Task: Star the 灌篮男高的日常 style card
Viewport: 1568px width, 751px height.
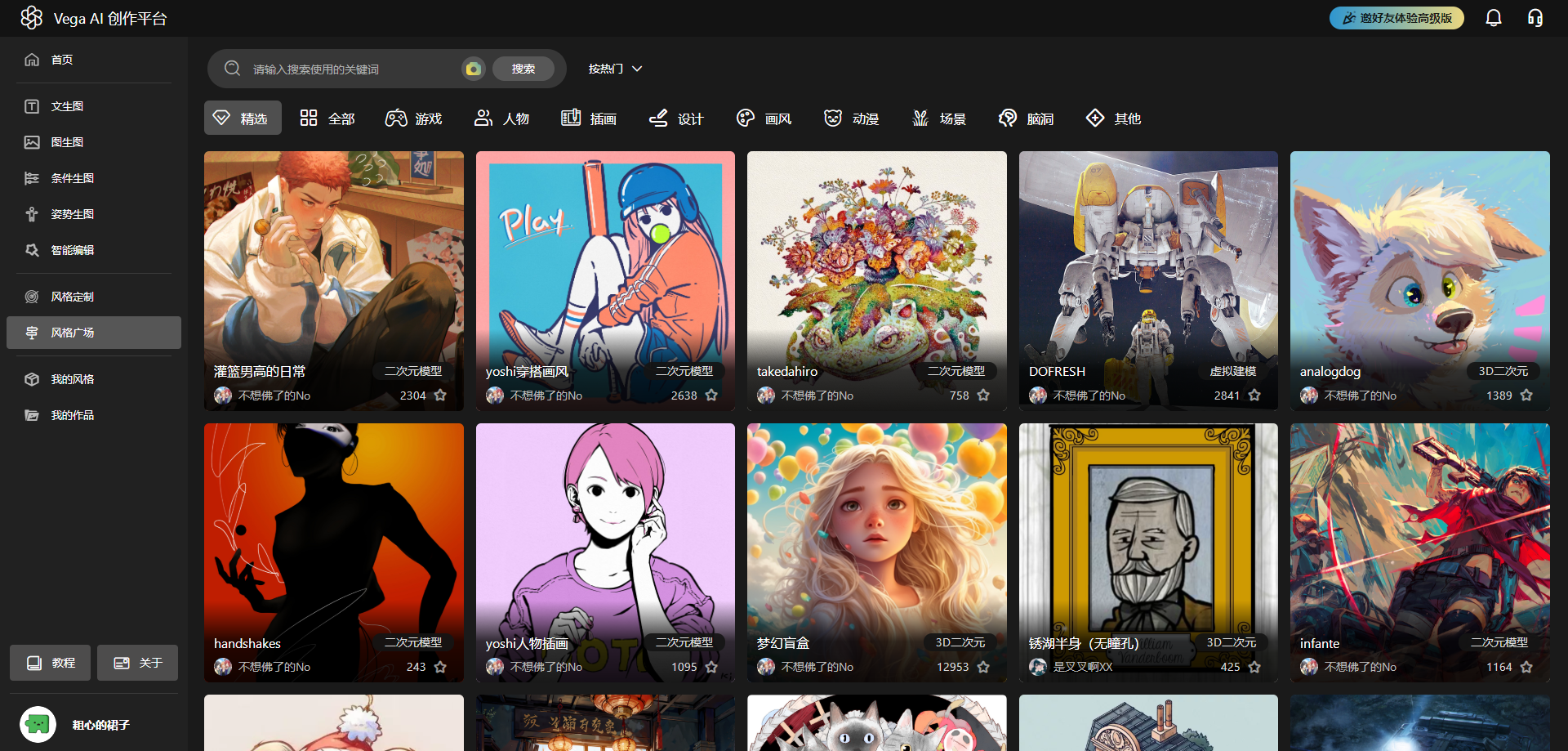Action: [x=440, y=396]
